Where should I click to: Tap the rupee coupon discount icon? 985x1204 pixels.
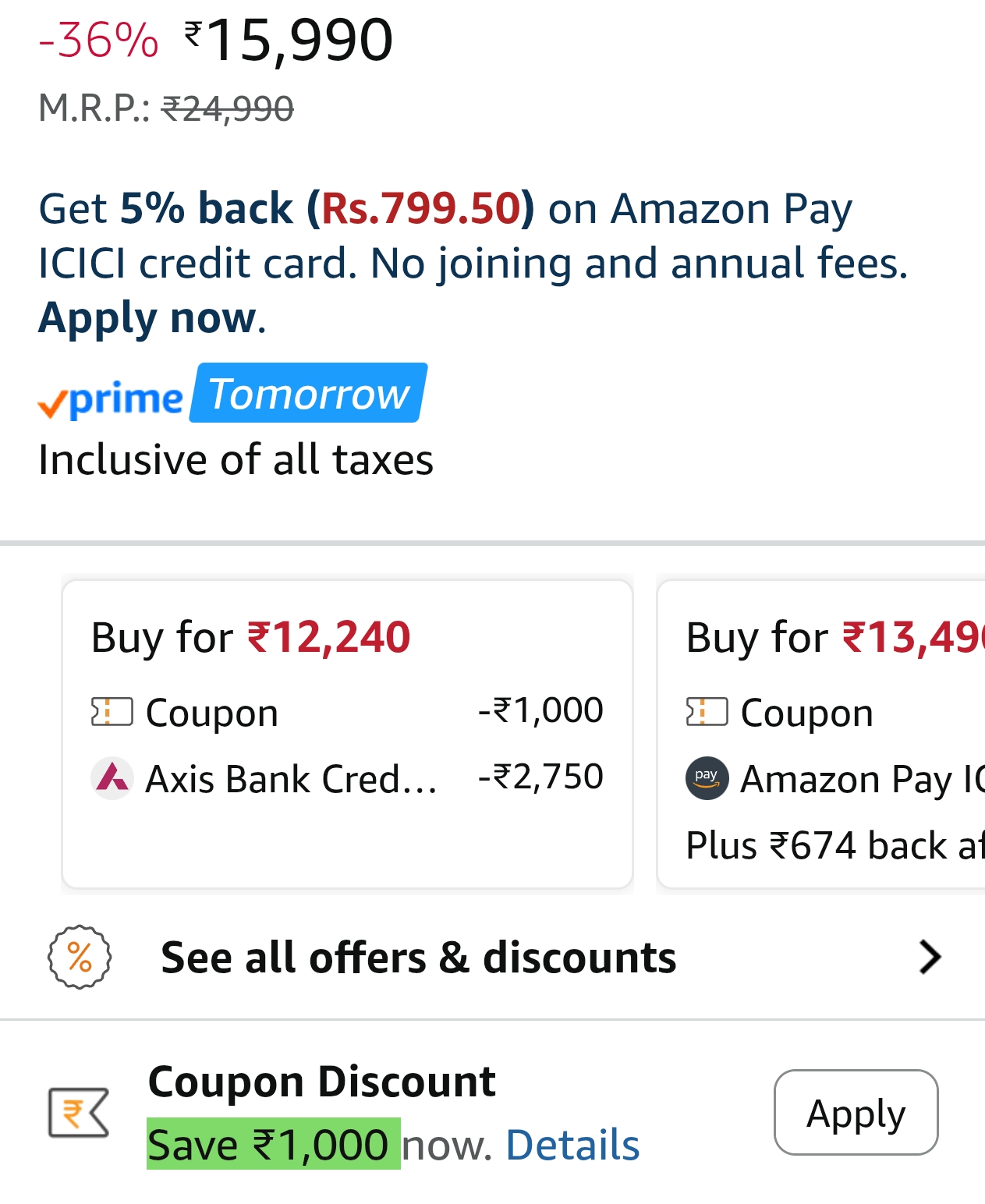click(x=78, y=1112)
